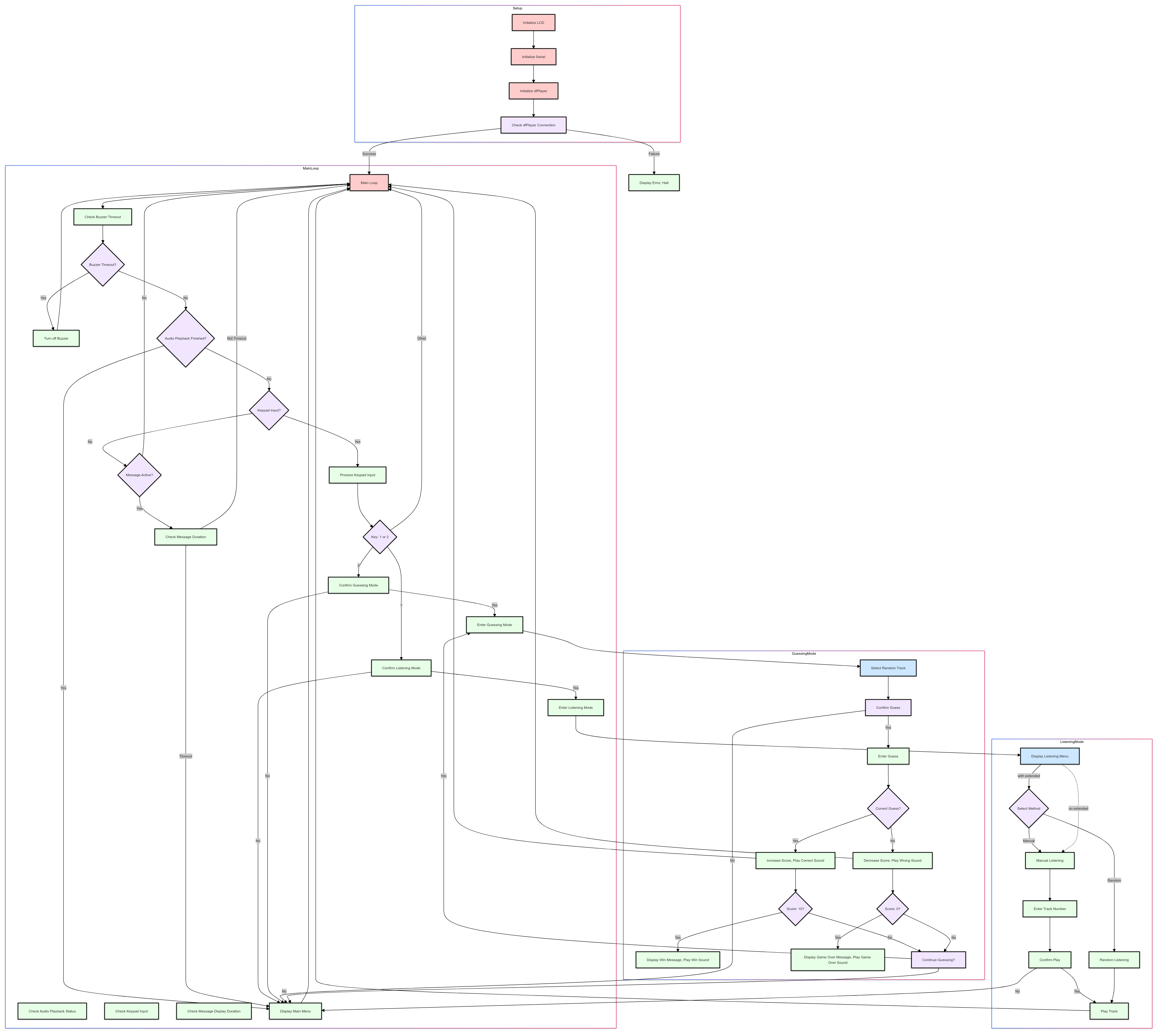Screen dimensions: 1160x1036
Task: Click the Failure edge label
Action: [654, 154]
